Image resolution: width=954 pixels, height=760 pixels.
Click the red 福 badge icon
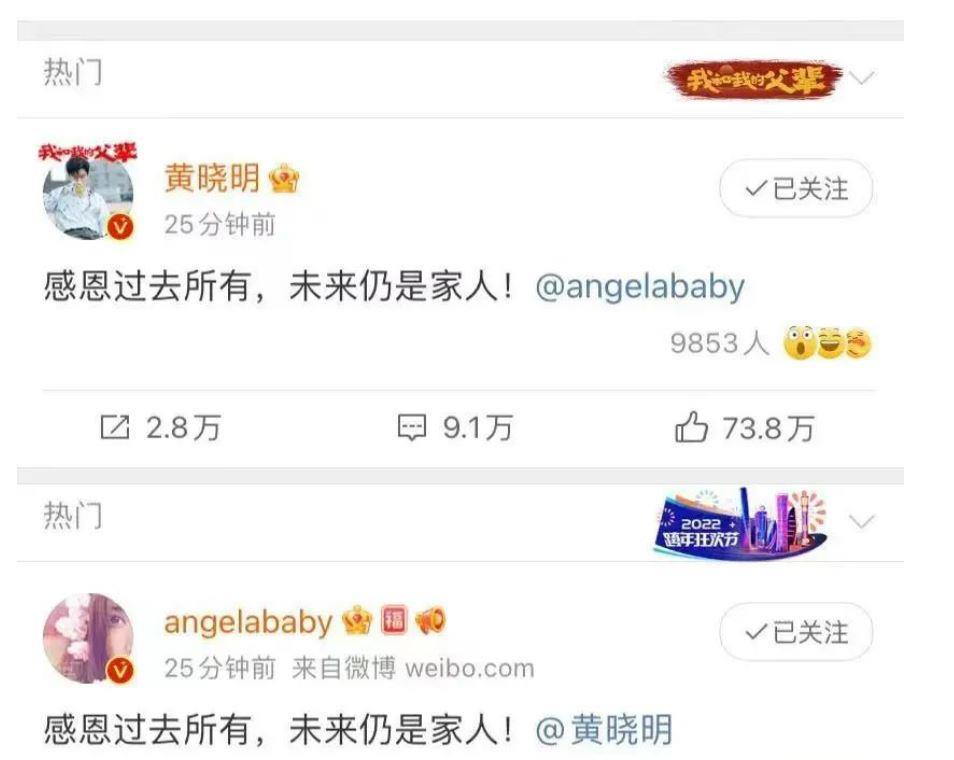[393, 621]
